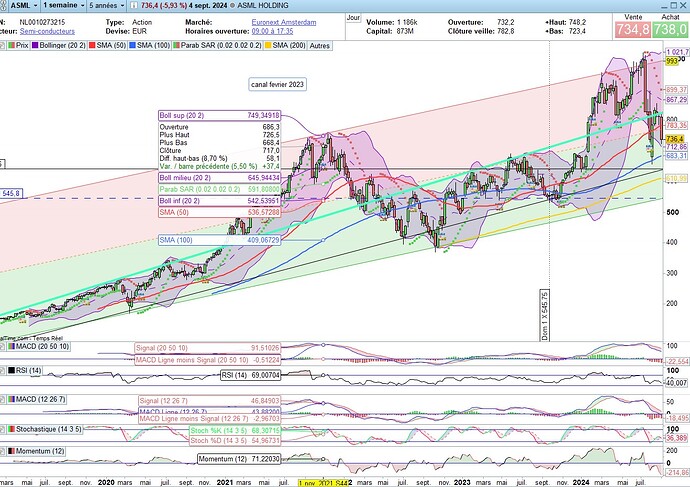Open the Momentum (12) indicator label
690x487 pixels.
(x=40, y=451)
